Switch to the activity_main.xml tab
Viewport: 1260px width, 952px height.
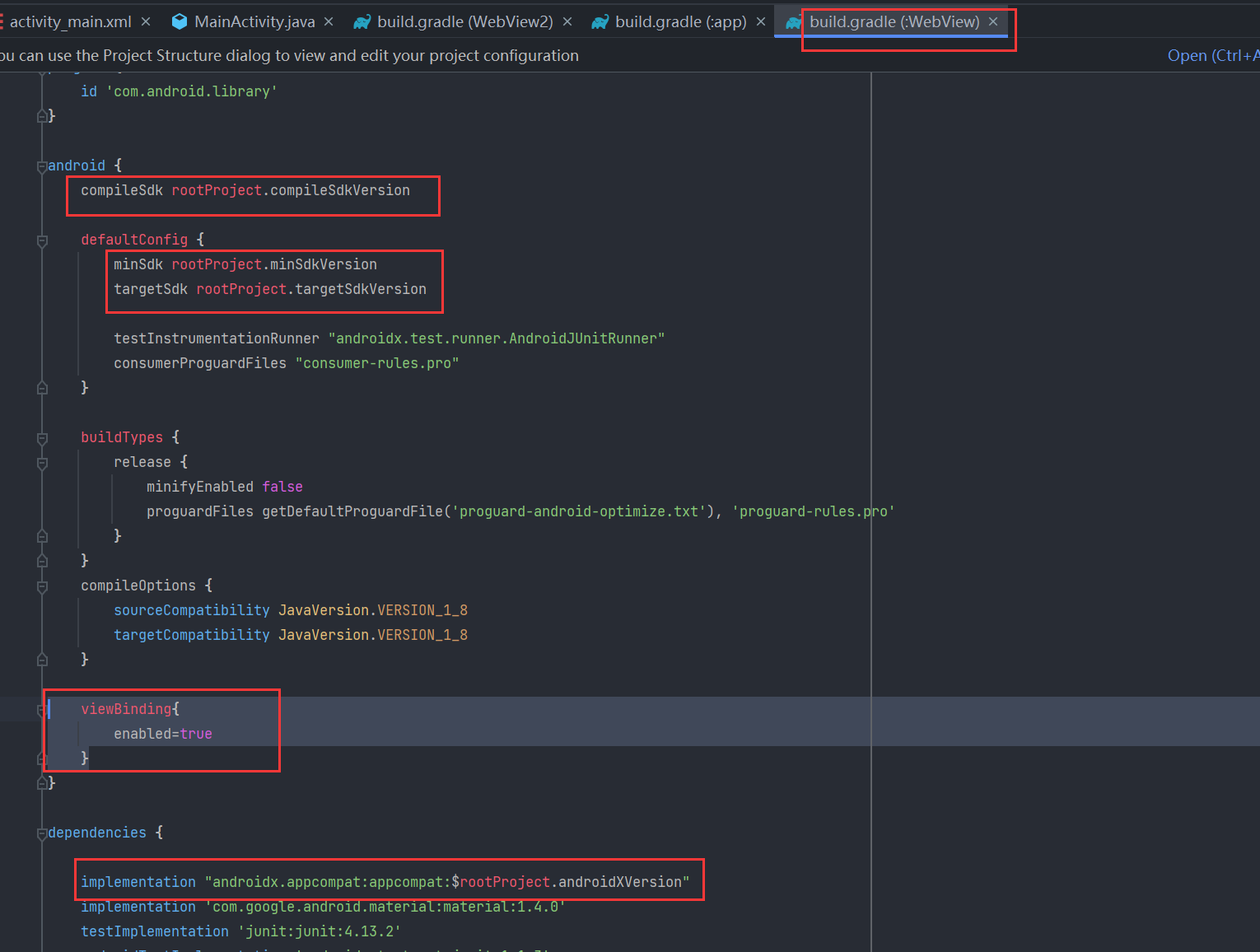[x=70, y=21]
